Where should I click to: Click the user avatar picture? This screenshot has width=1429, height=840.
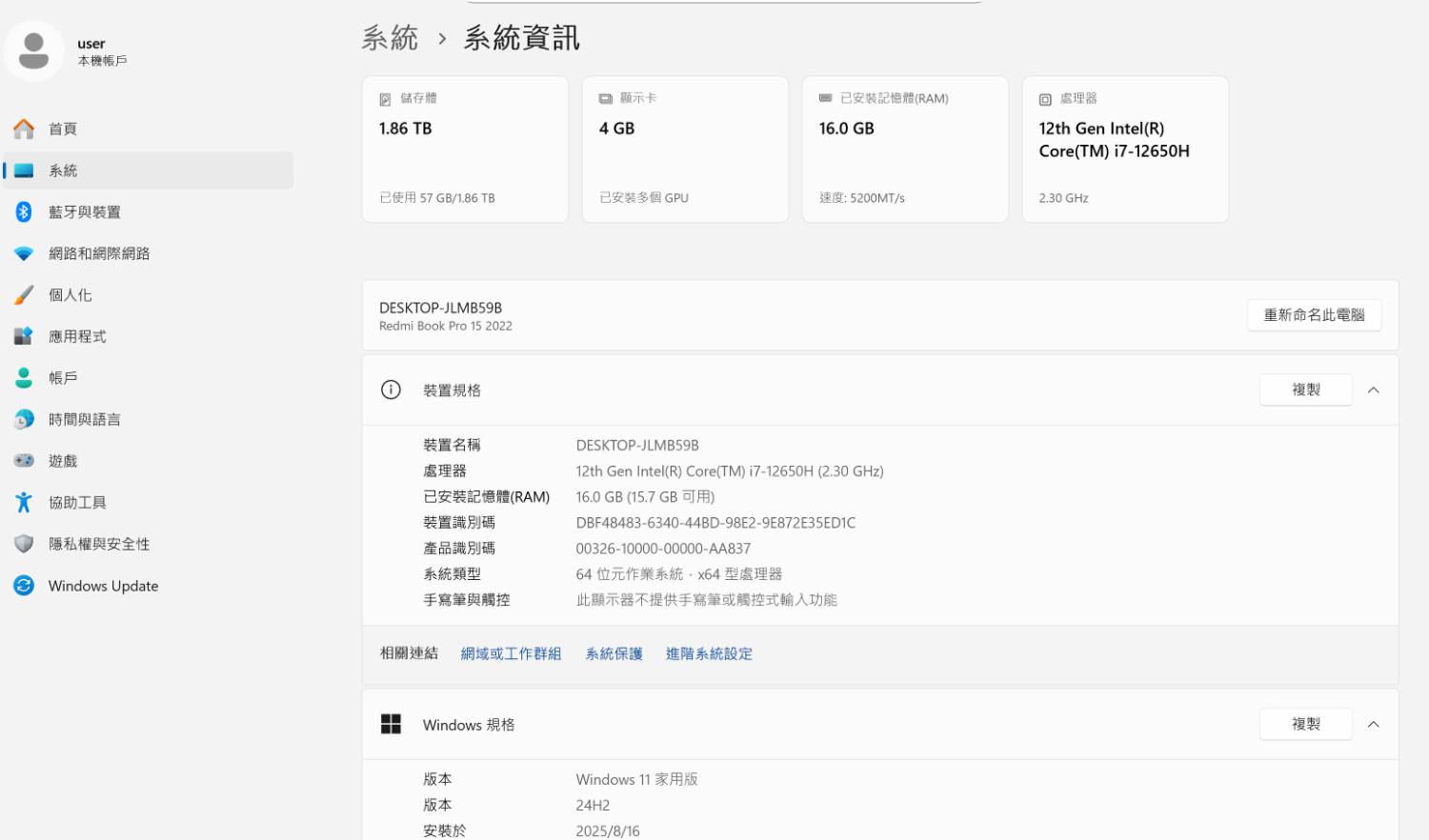click(x=34, y=50)
